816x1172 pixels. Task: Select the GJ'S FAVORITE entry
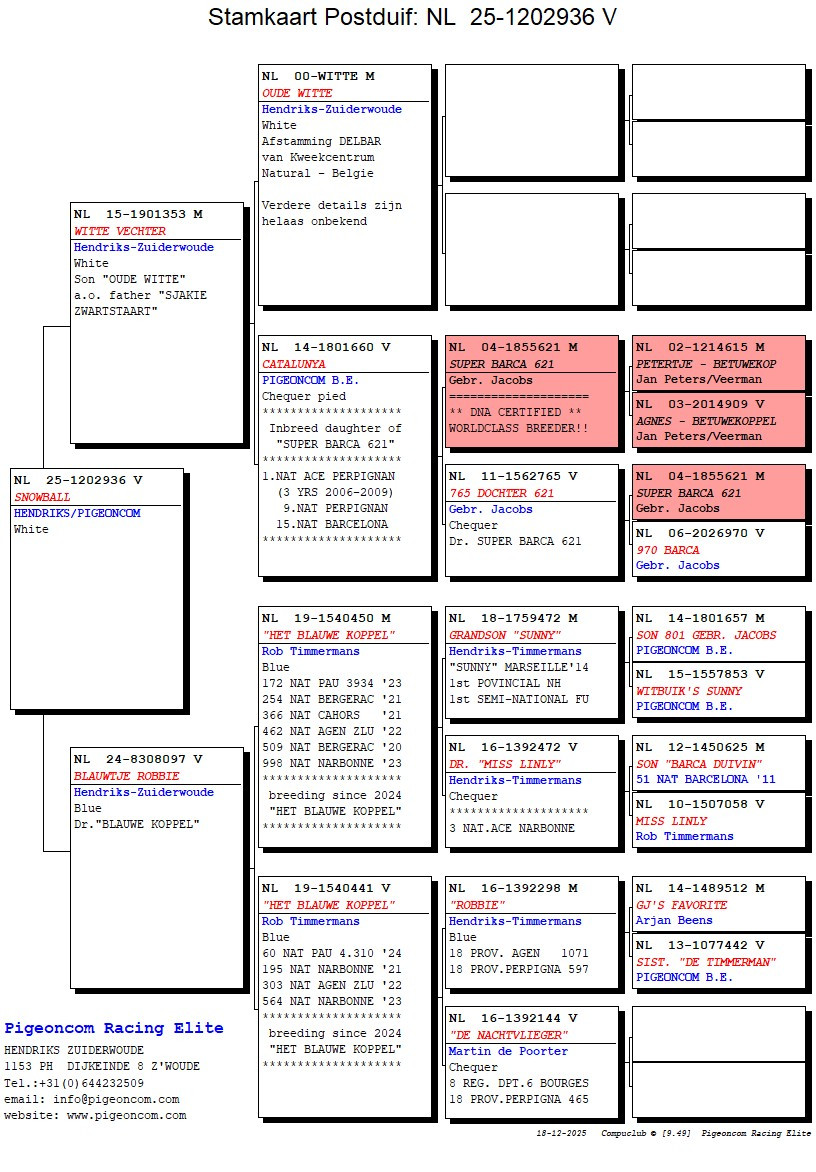click(718, 904)
